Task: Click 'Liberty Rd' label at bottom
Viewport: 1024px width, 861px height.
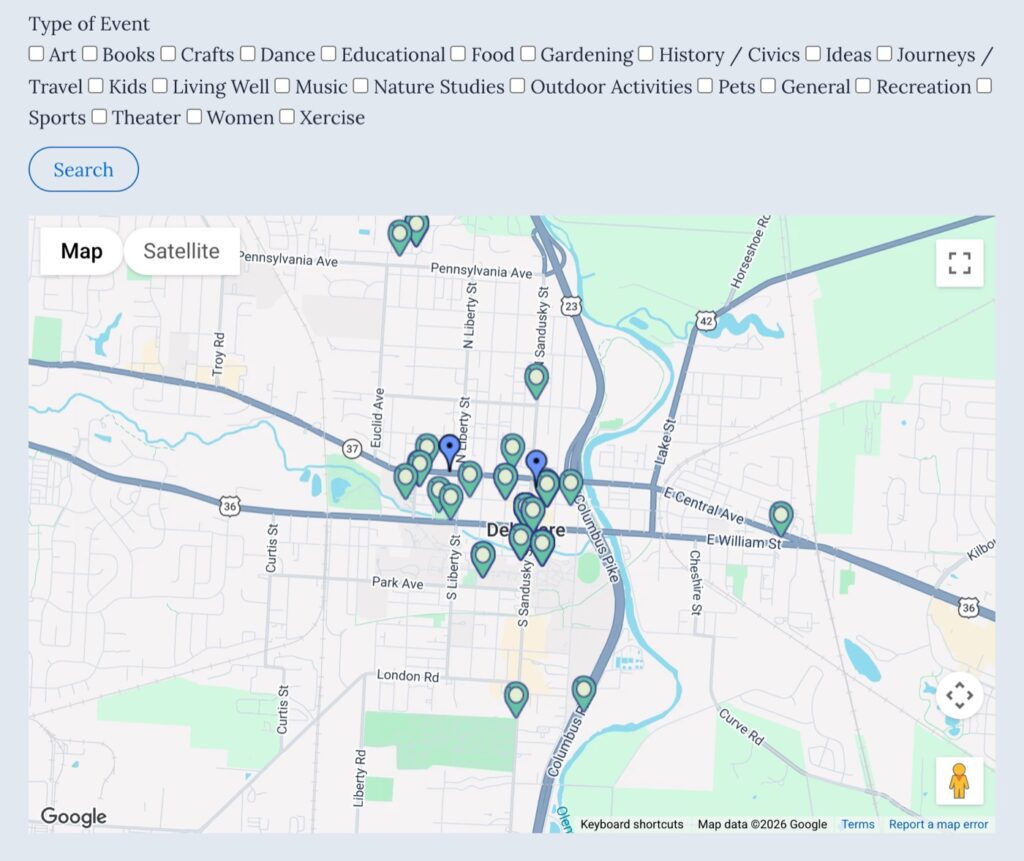Action: click(x=360, y=778)
